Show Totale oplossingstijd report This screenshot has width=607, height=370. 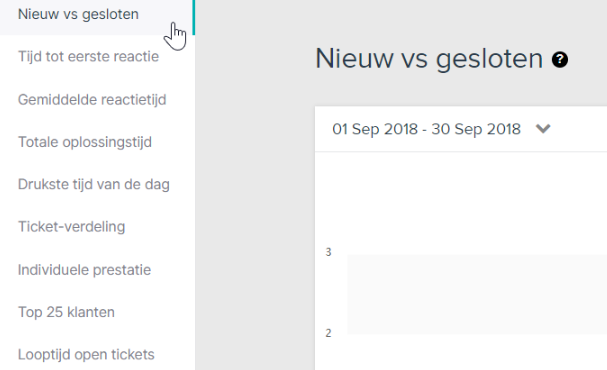coord(85,142)
